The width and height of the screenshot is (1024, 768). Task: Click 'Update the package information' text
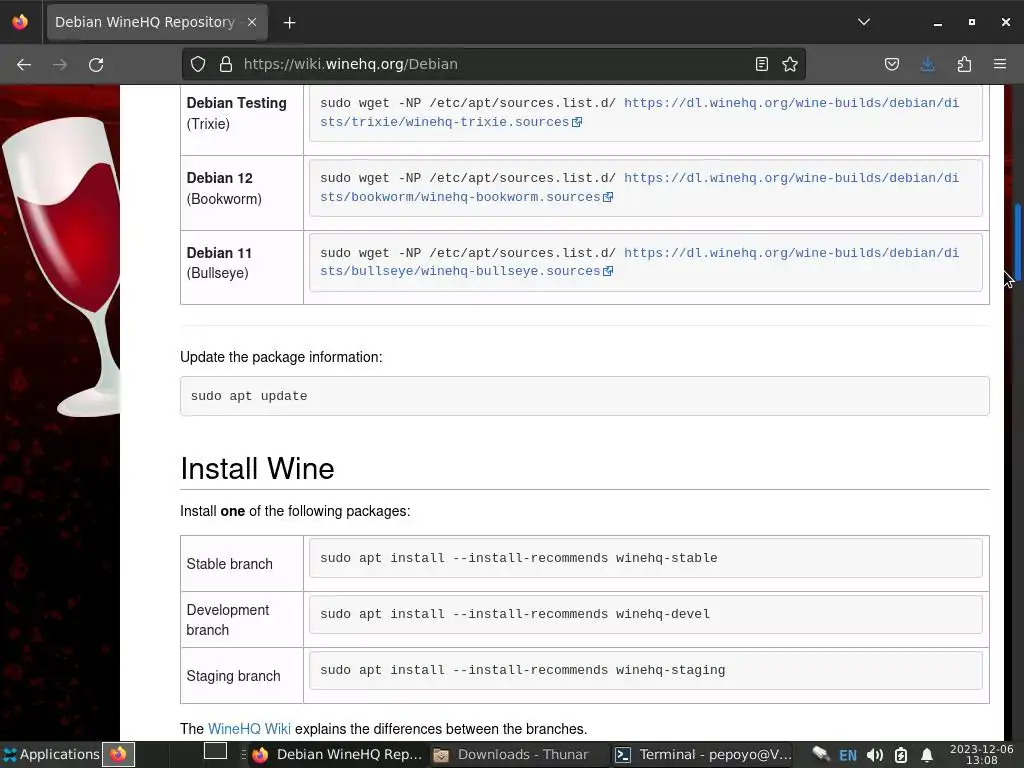[x=281, y=357]
